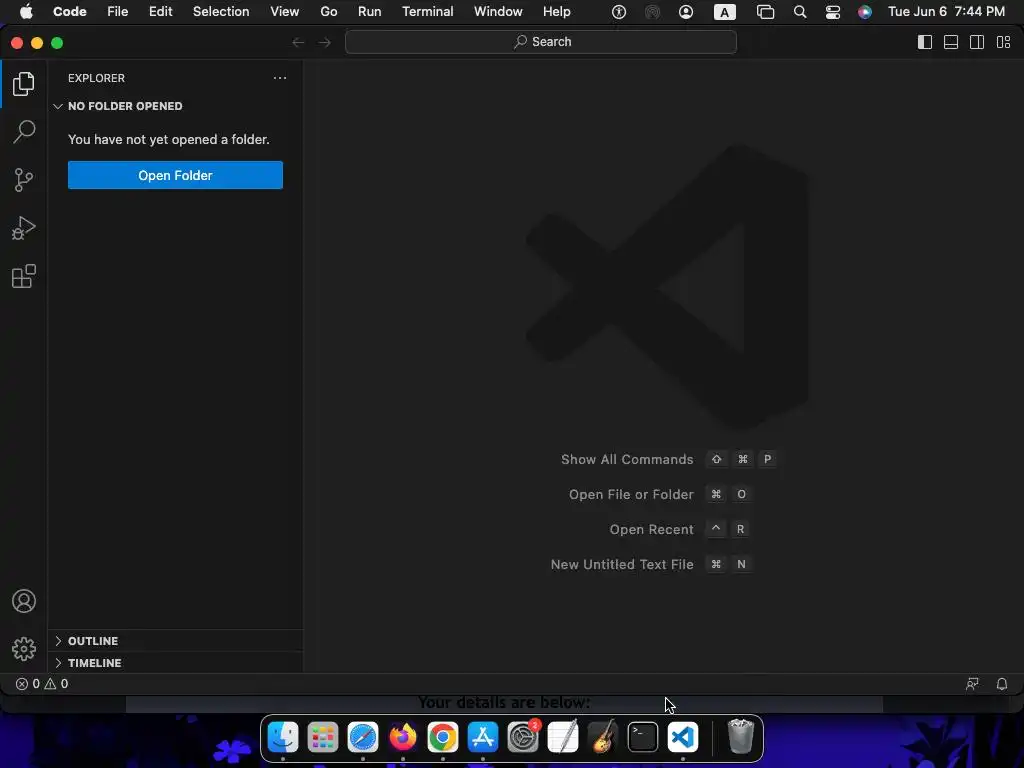The image size is (1024, 768).
Task: Click the accessibility icon in menu bar
Action: click(618, 12)
